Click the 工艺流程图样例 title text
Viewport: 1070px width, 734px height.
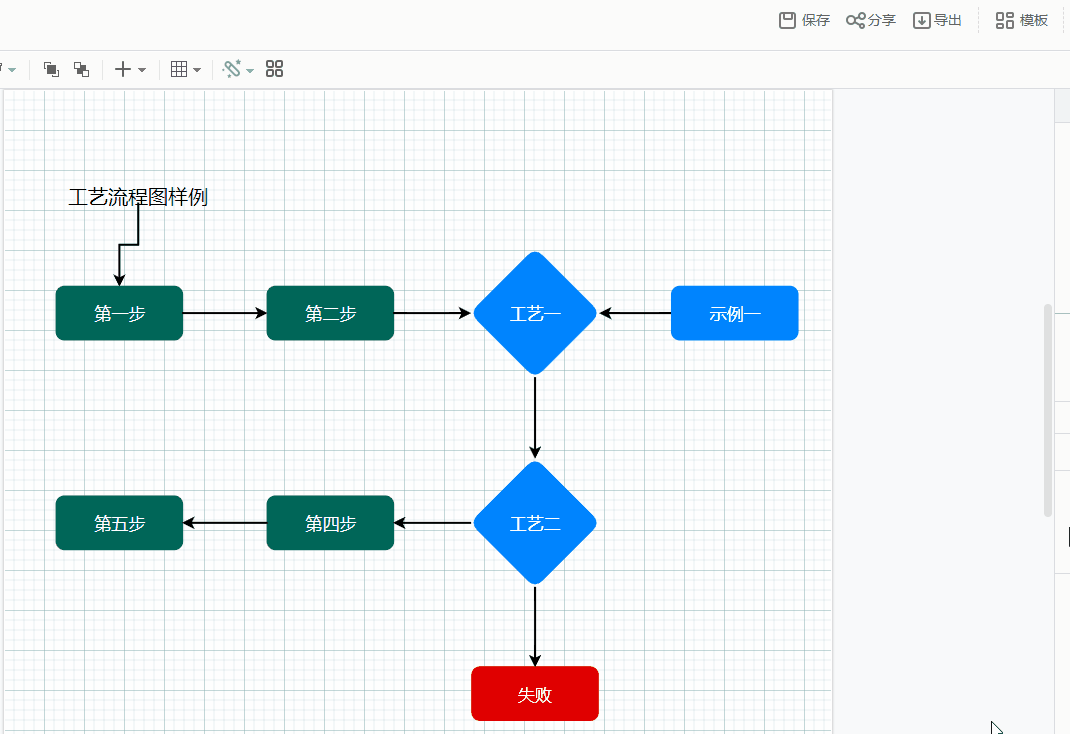coord(138,197)
